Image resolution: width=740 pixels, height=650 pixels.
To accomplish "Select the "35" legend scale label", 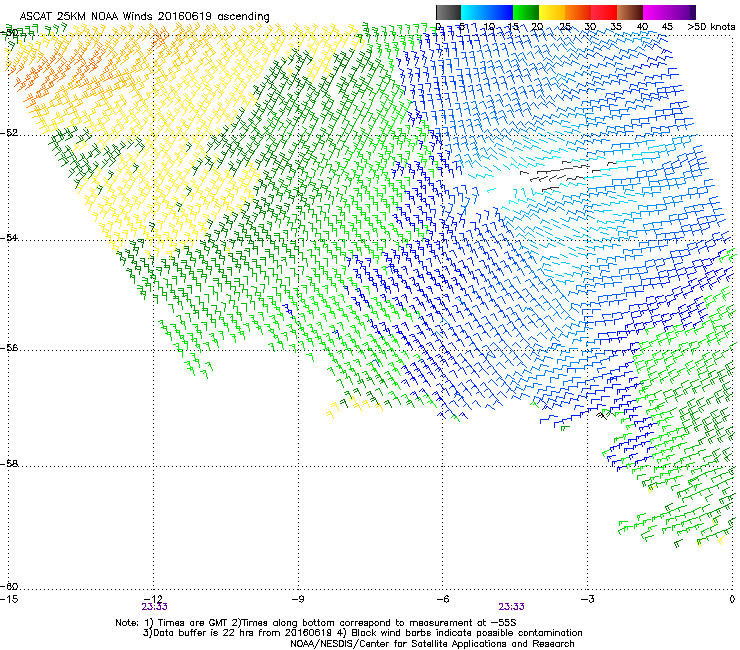I will coord(616,27).
